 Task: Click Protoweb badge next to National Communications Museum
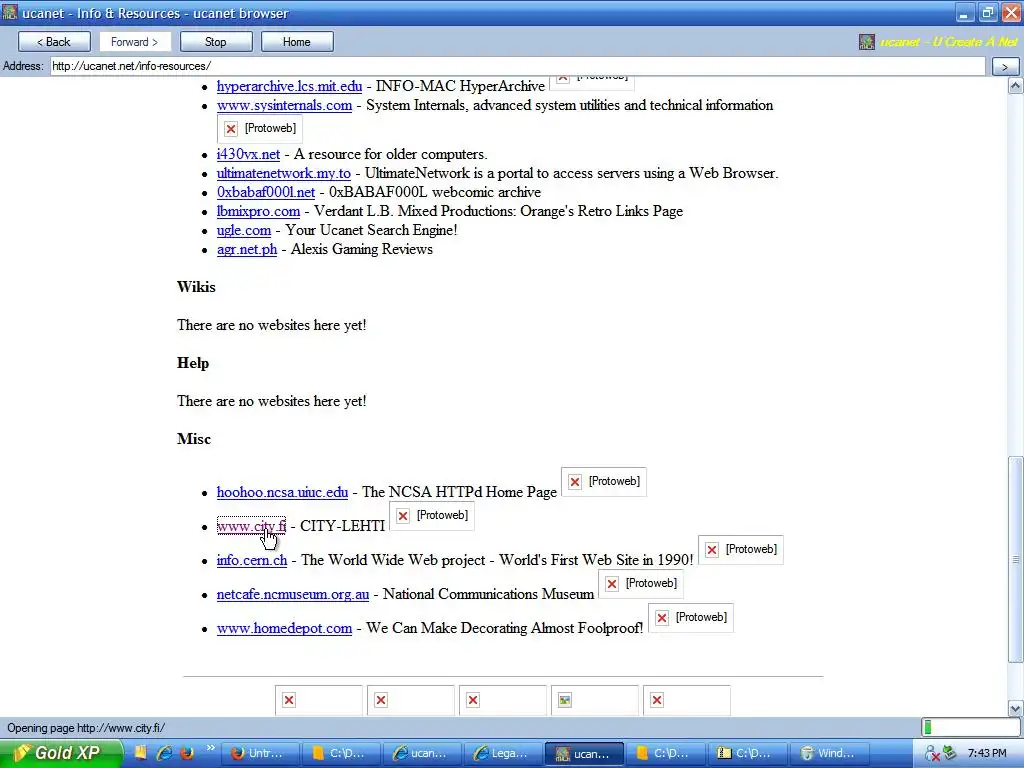point(641,584)
